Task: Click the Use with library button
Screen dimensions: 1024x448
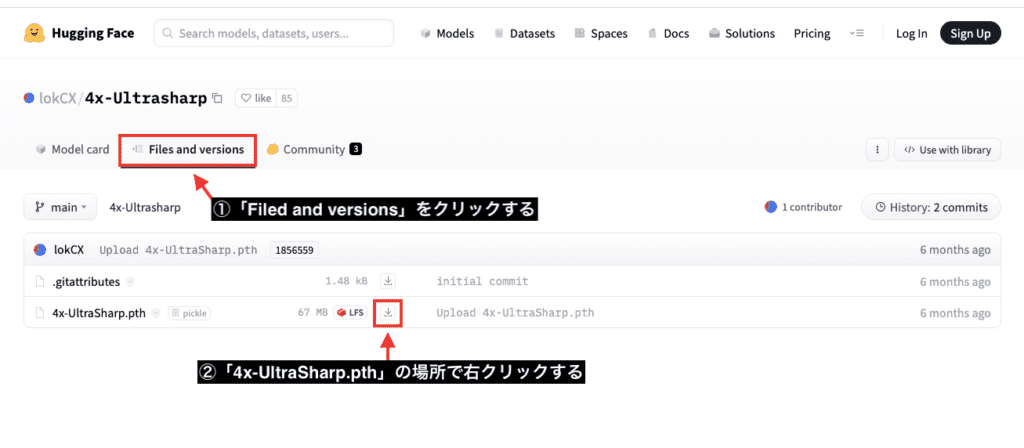Action: (947, 150)
